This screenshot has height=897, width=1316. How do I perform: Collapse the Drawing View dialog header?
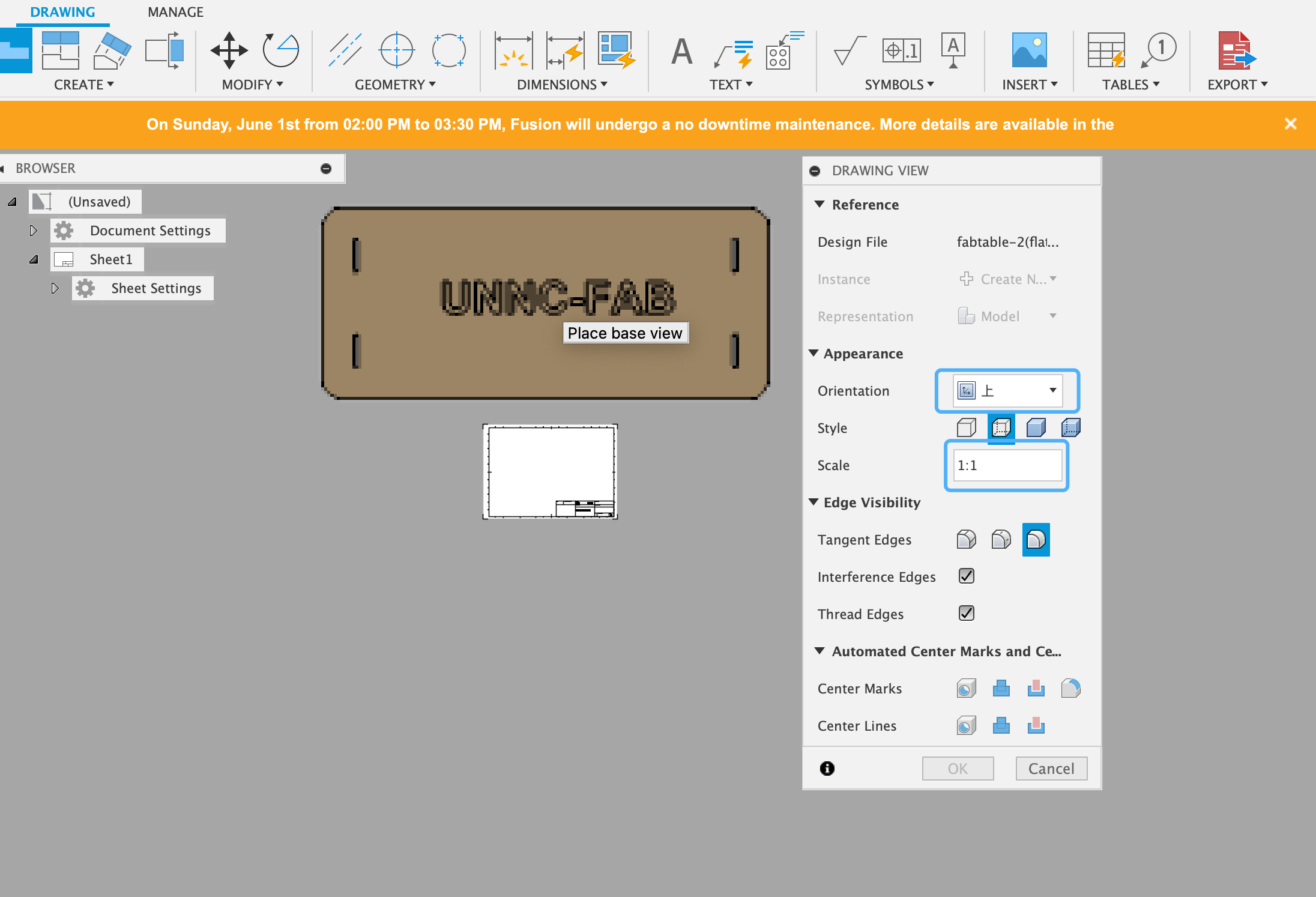(x=815, y=171)
